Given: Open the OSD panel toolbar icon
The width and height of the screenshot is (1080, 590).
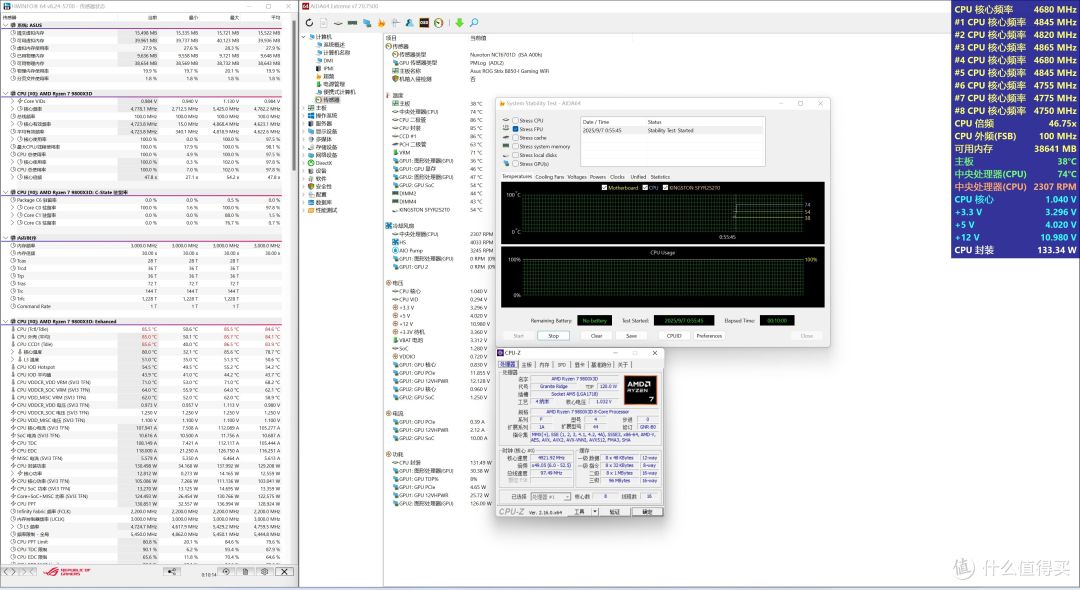Looking at the screenshot, I should (x=424, y=23).
